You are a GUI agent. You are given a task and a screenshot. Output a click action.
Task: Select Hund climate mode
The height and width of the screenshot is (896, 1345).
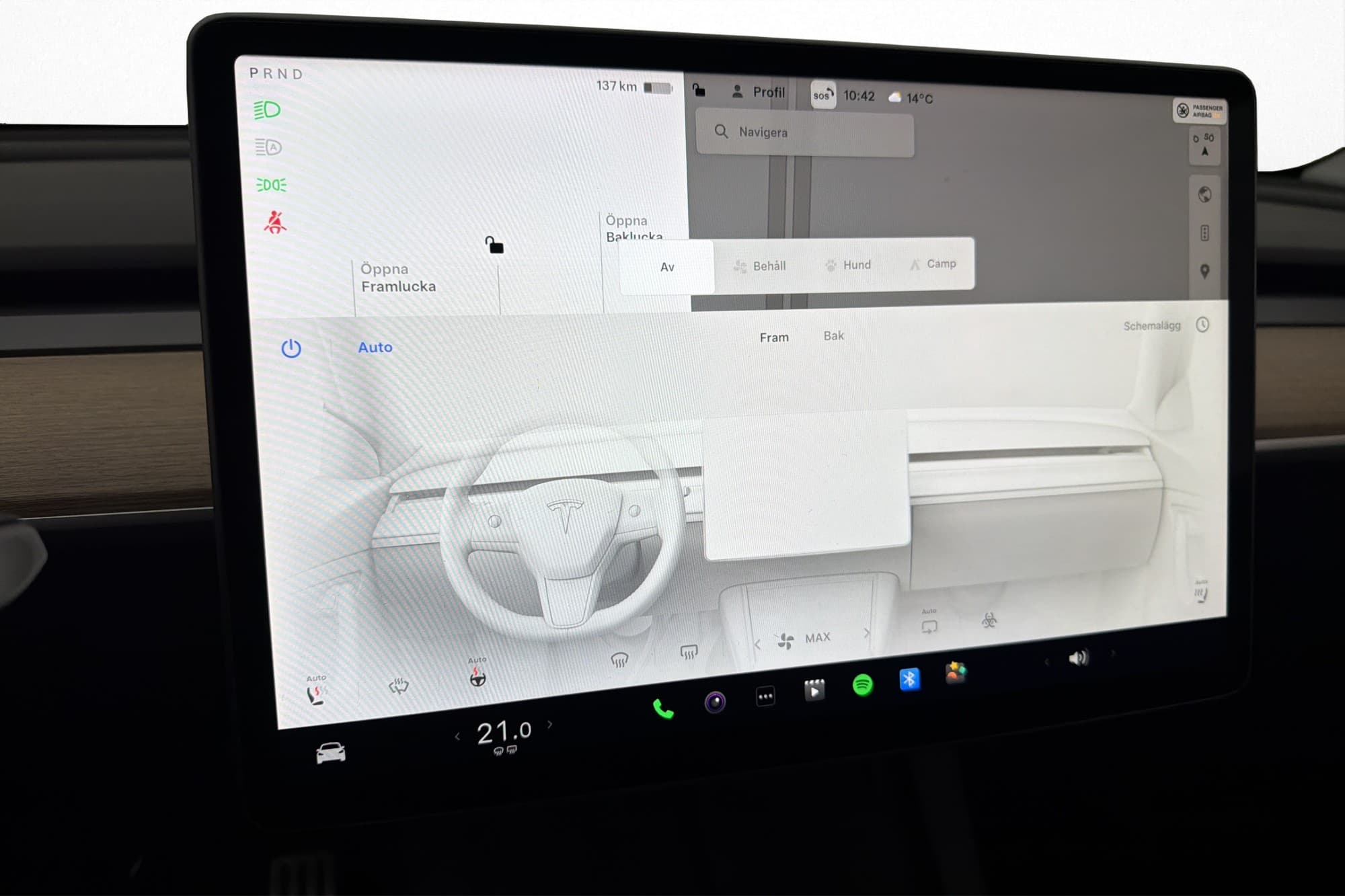849,265
